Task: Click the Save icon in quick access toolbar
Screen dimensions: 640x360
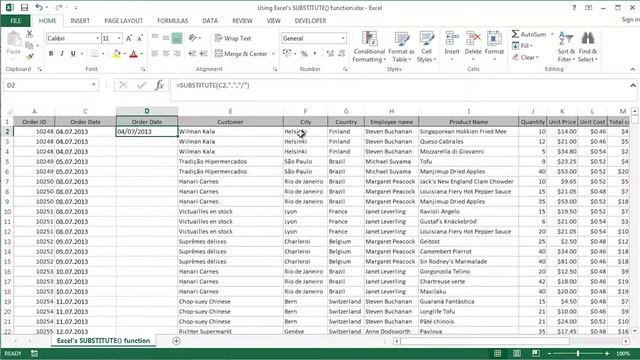Action: tap(24, 7)
